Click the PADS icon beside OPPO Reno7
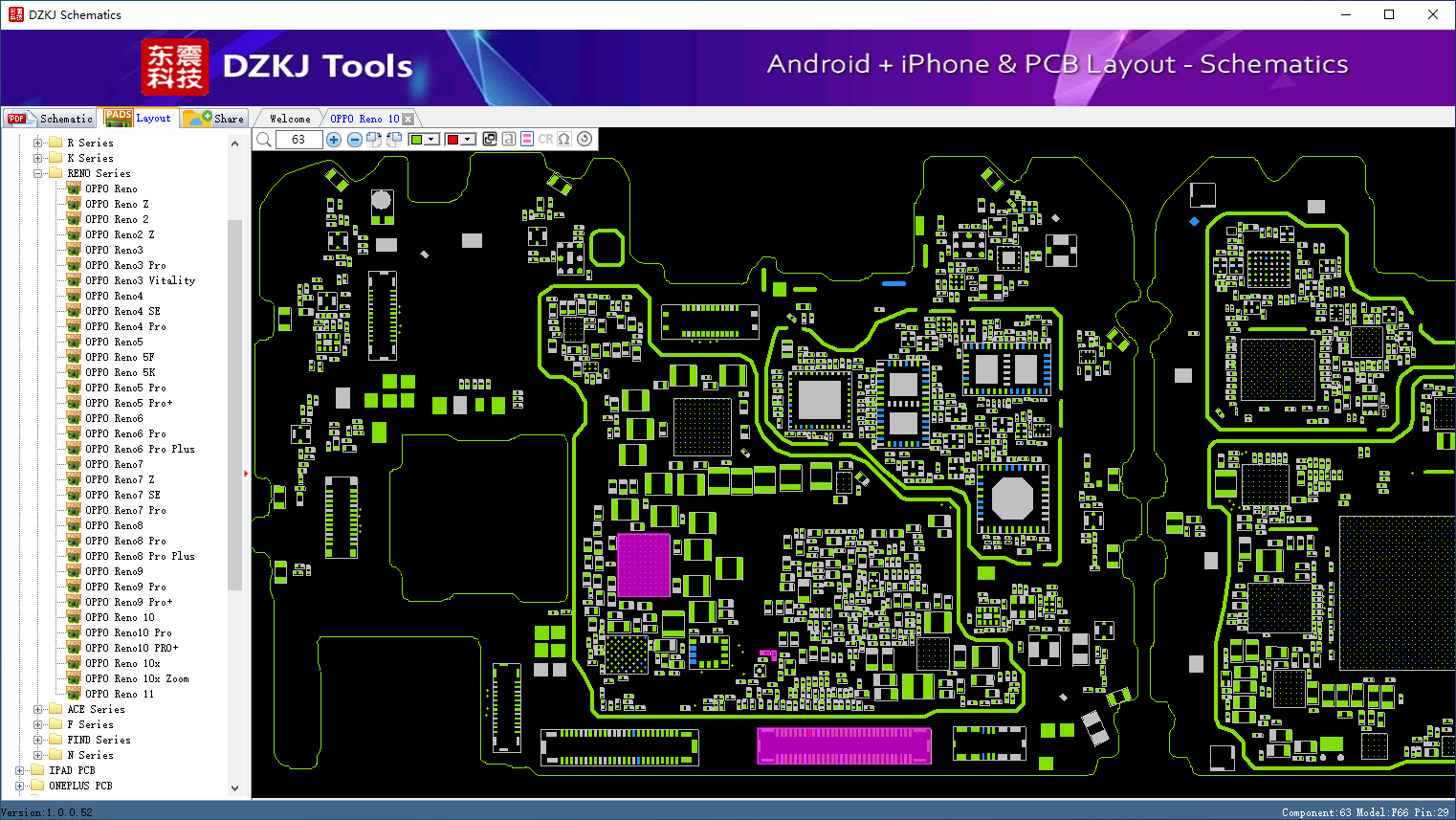This screenshot has height=820, width=1456. pyautogui.click(x=74, y=464)
